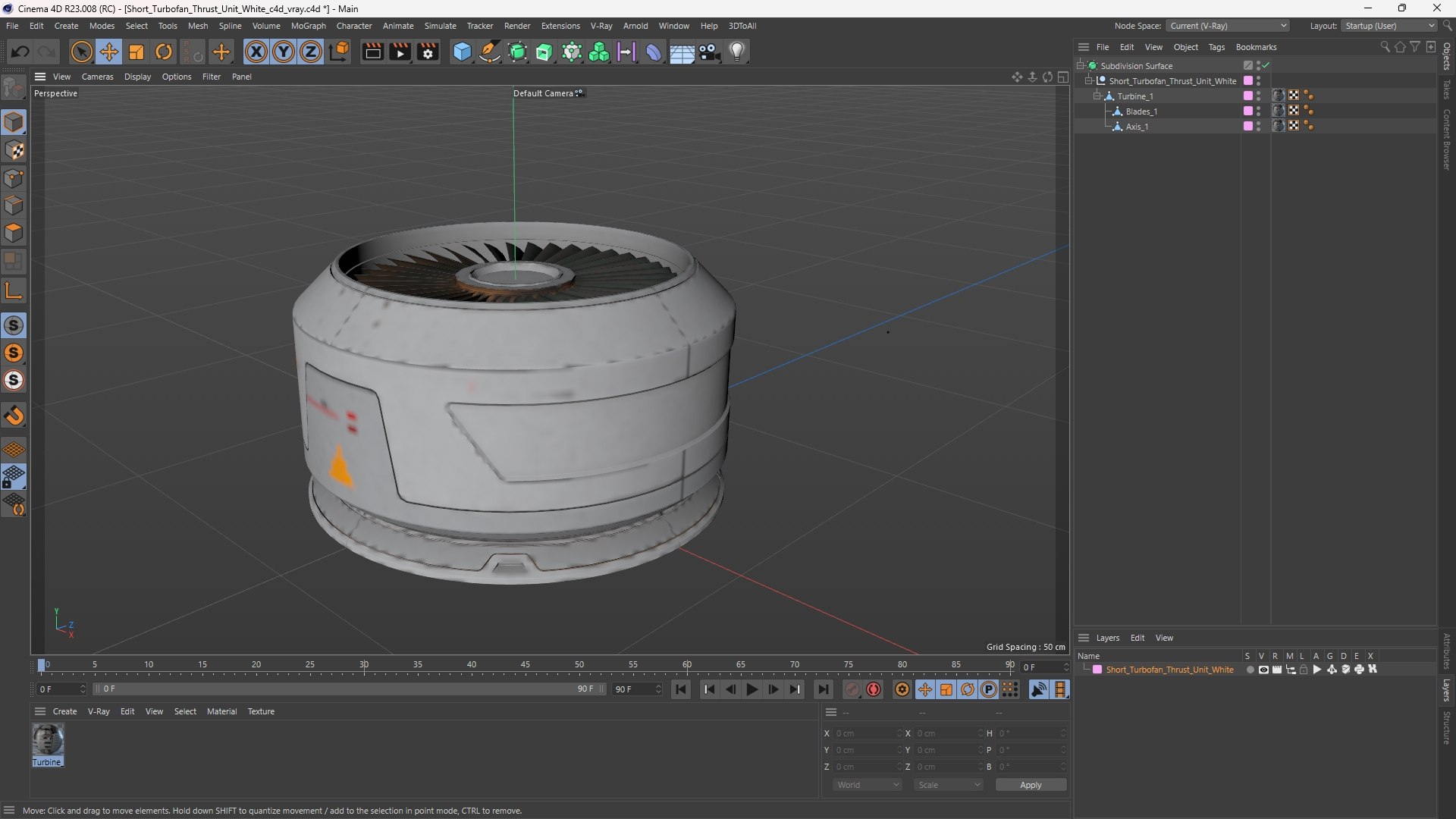Click the Apply button in coordinates
This screenshot has width=1456, height=819.
point(1031,785)
